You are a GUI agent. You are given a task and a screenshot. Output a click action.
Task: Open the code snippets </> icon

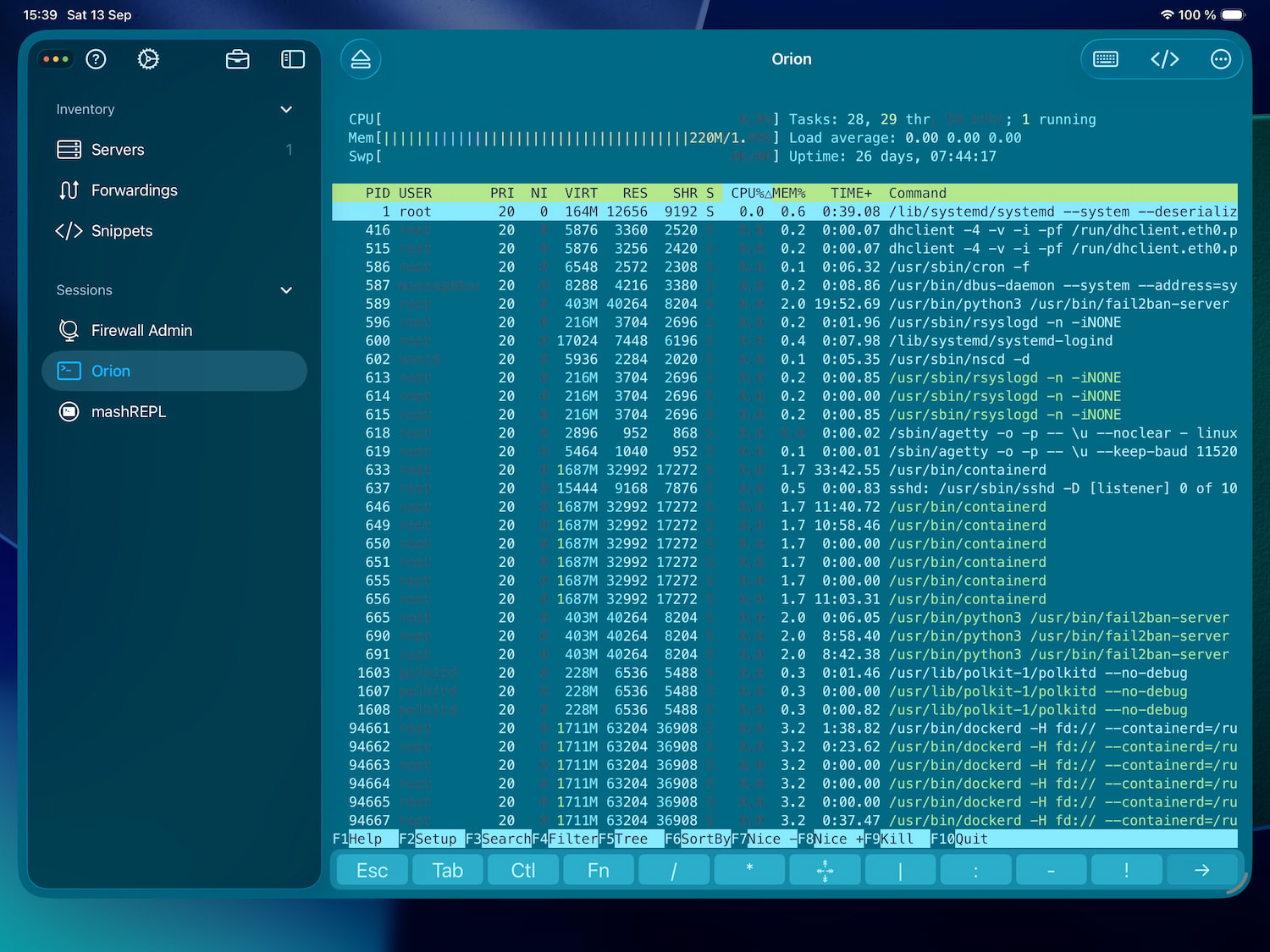tap(1165, 59)
